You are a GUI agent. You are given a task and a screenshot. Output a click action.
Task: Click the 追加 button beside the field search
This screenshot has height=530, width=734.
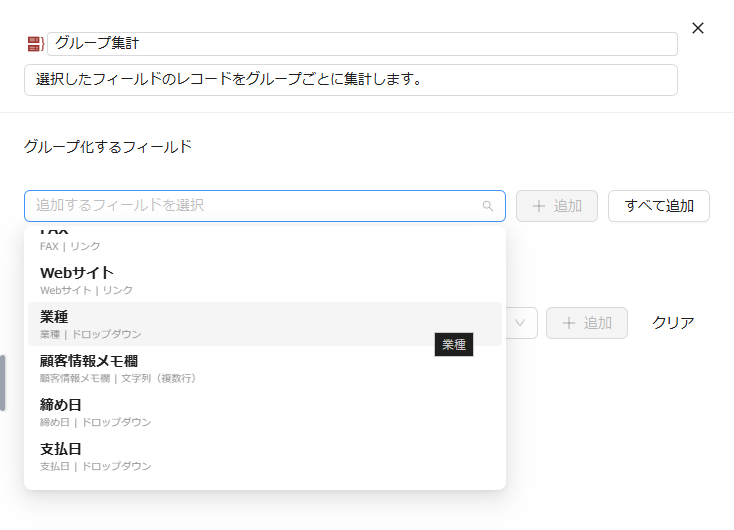557,206
